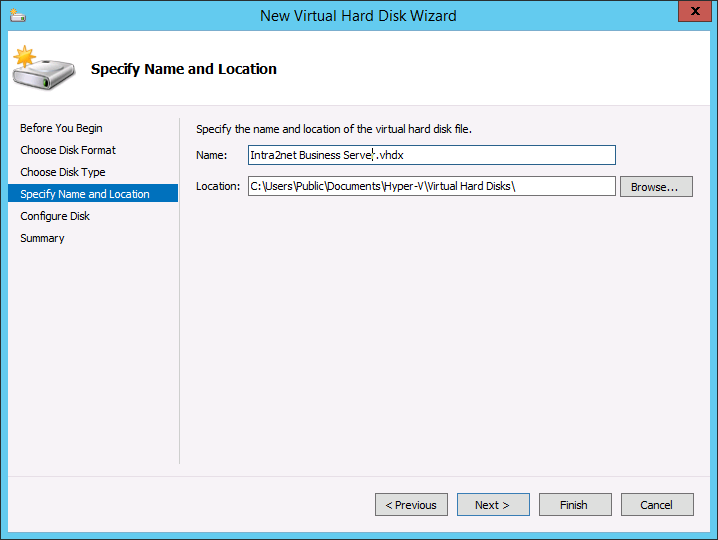Proceed with the Next button
This screenshot has width=718, height=540.
[493, 505]
